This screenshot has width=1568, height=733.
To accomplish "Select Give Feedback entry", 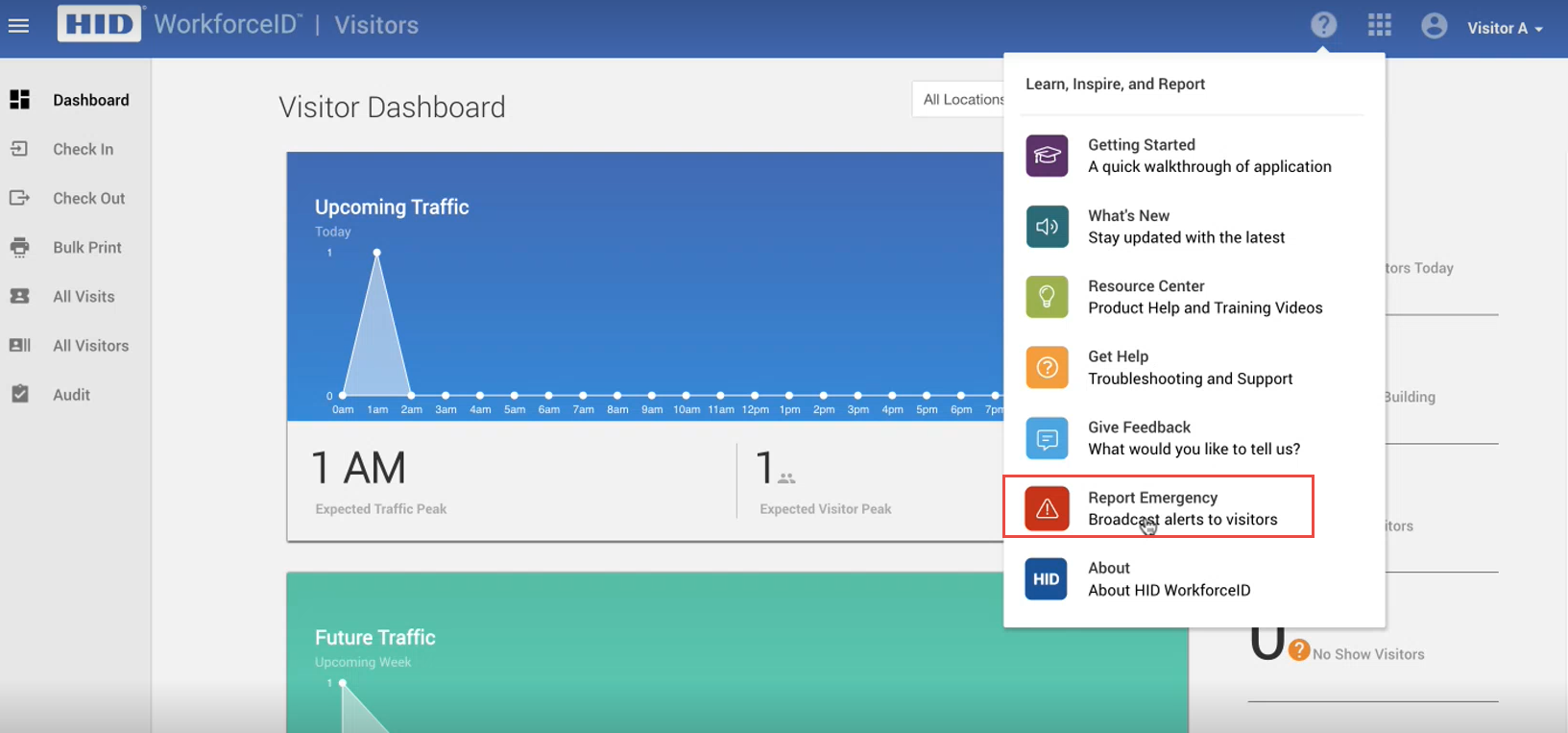I will point(1194,438).
